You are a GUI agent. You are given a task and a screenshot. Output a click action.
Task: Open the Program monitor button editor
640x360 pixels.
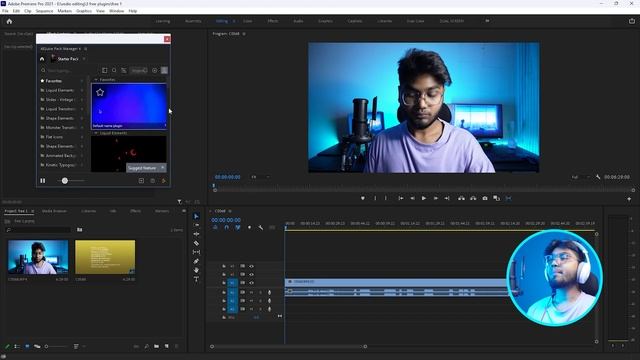(629, 199)
